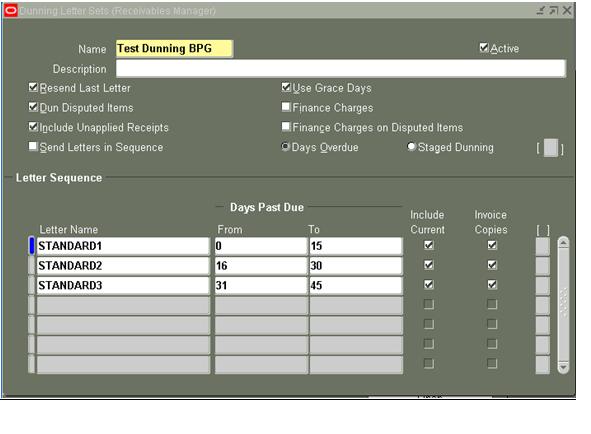Click the Days Past Due heading

pos(267,207)
